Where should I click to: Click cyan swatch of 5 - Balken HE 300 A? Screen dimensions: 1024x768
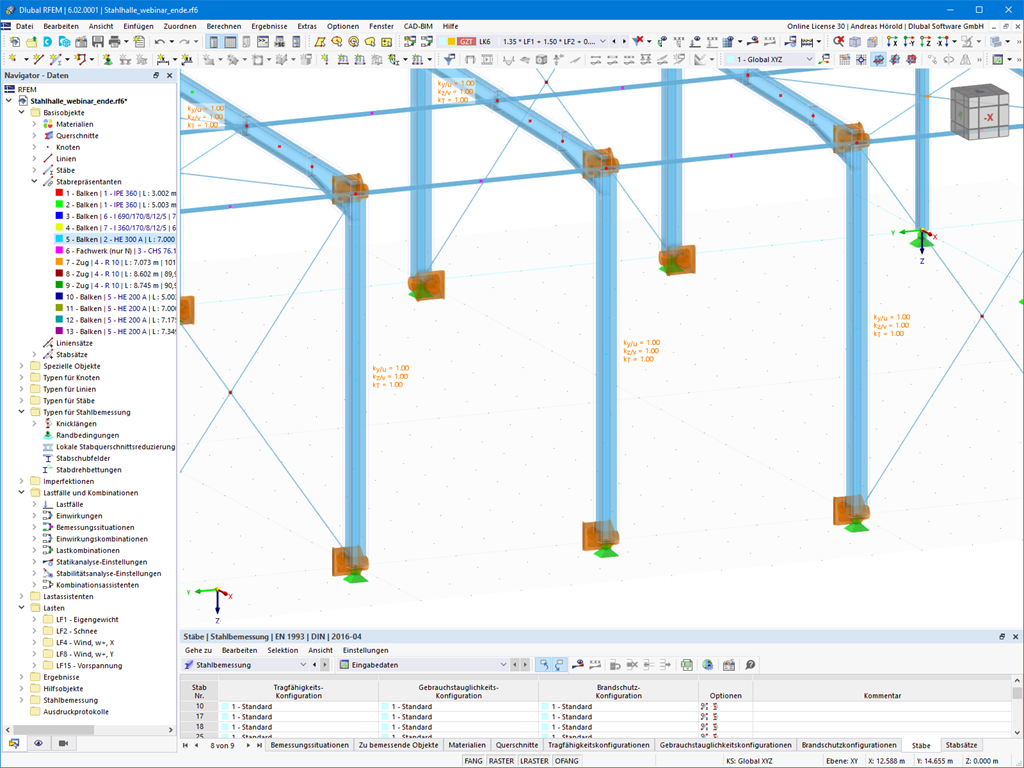[x=59, y=239]
